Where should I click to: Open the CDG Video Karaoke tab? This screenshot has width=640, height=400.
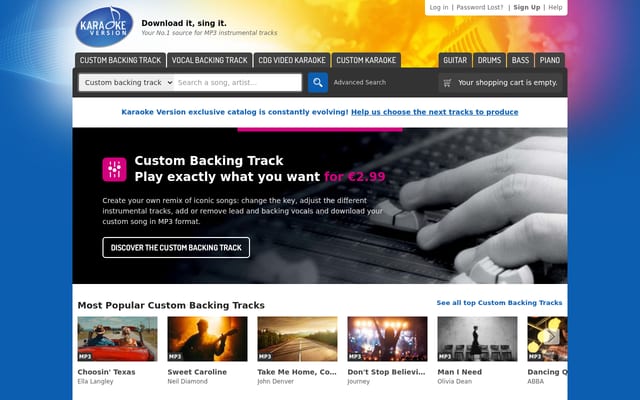click(292, 60)
